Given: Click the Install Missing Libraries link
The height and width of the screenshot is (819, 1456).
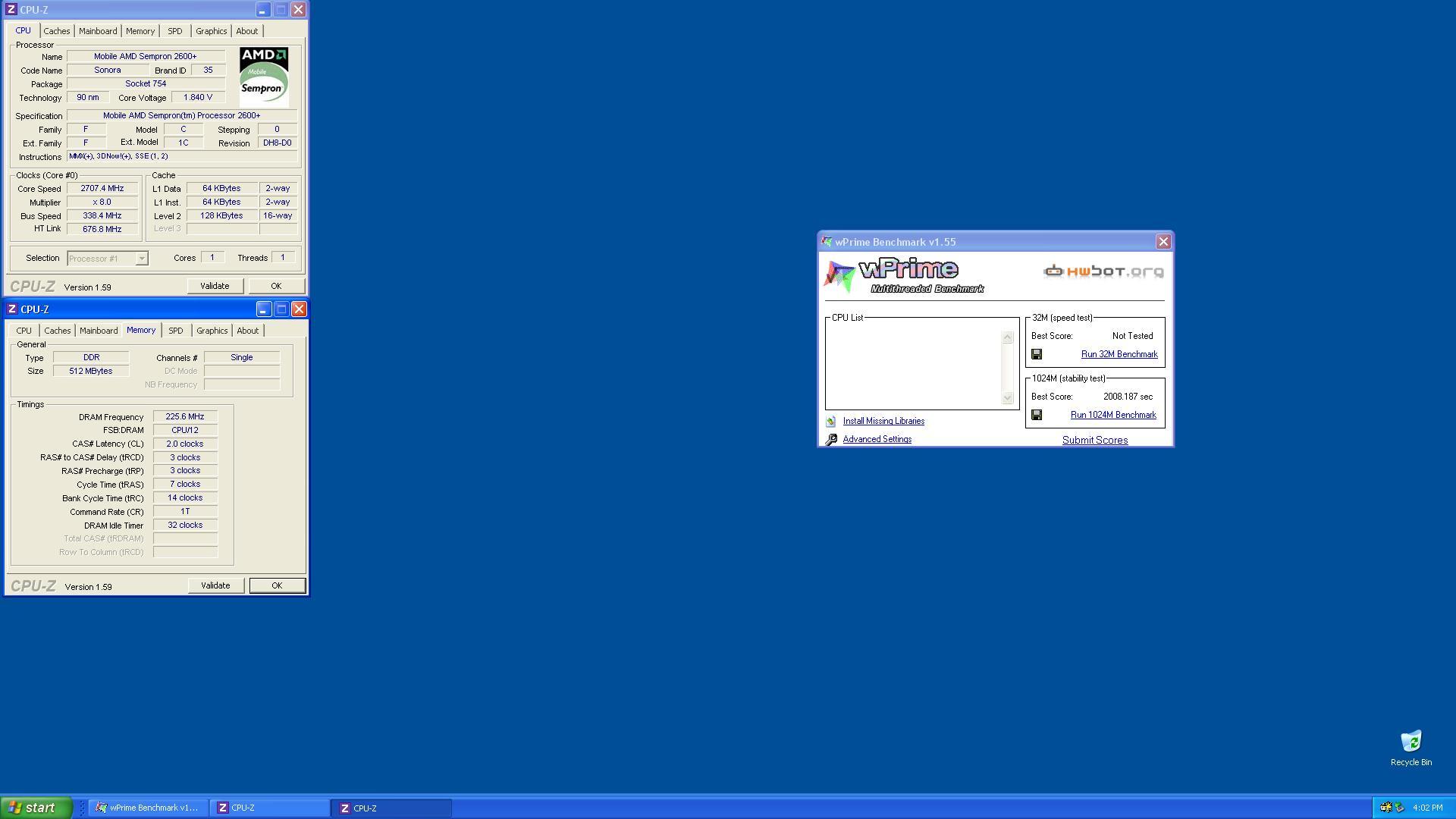Looking at the screenshot, I should [883, 421].
